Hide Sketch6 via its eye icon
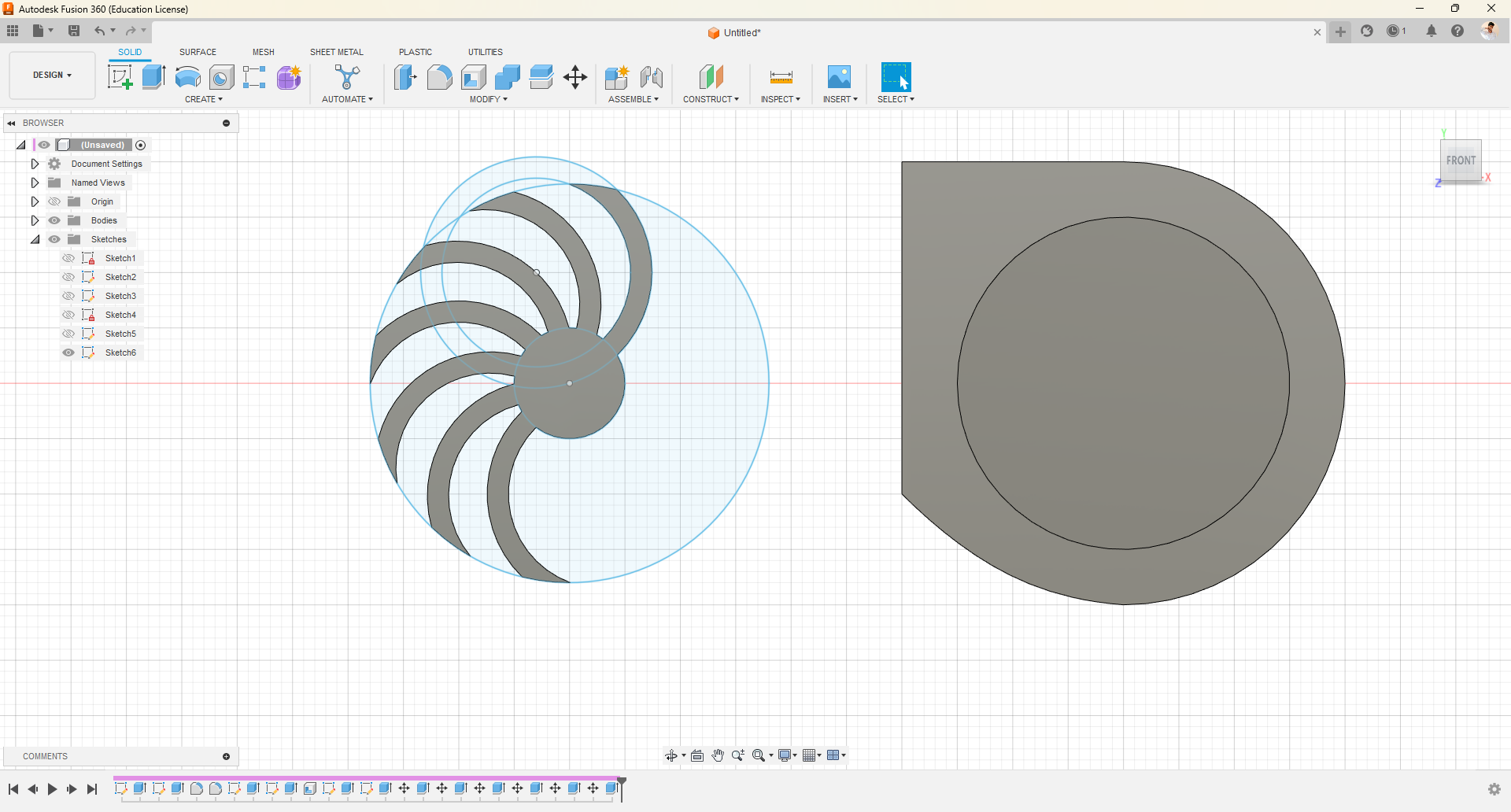Screen dimensions: 1511x812 [68, 352]
